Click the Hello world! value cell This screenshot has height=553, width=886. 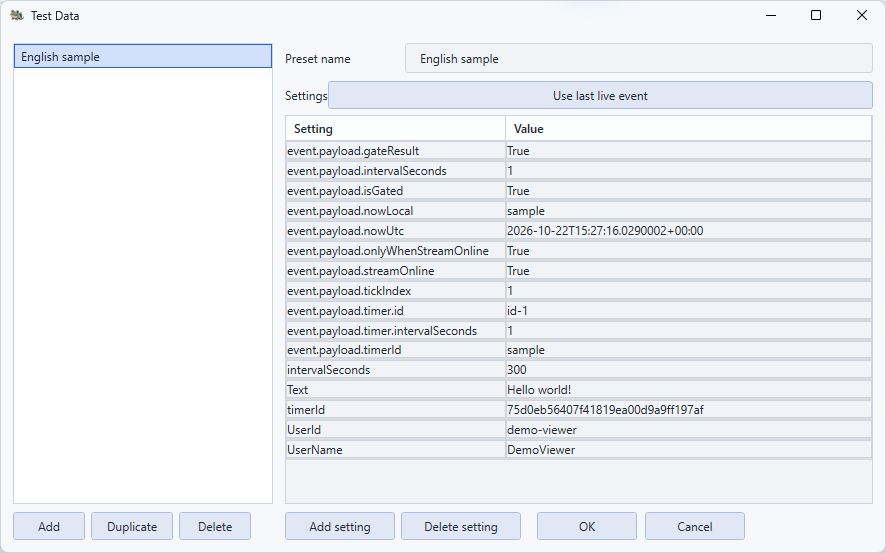[688, 390]
